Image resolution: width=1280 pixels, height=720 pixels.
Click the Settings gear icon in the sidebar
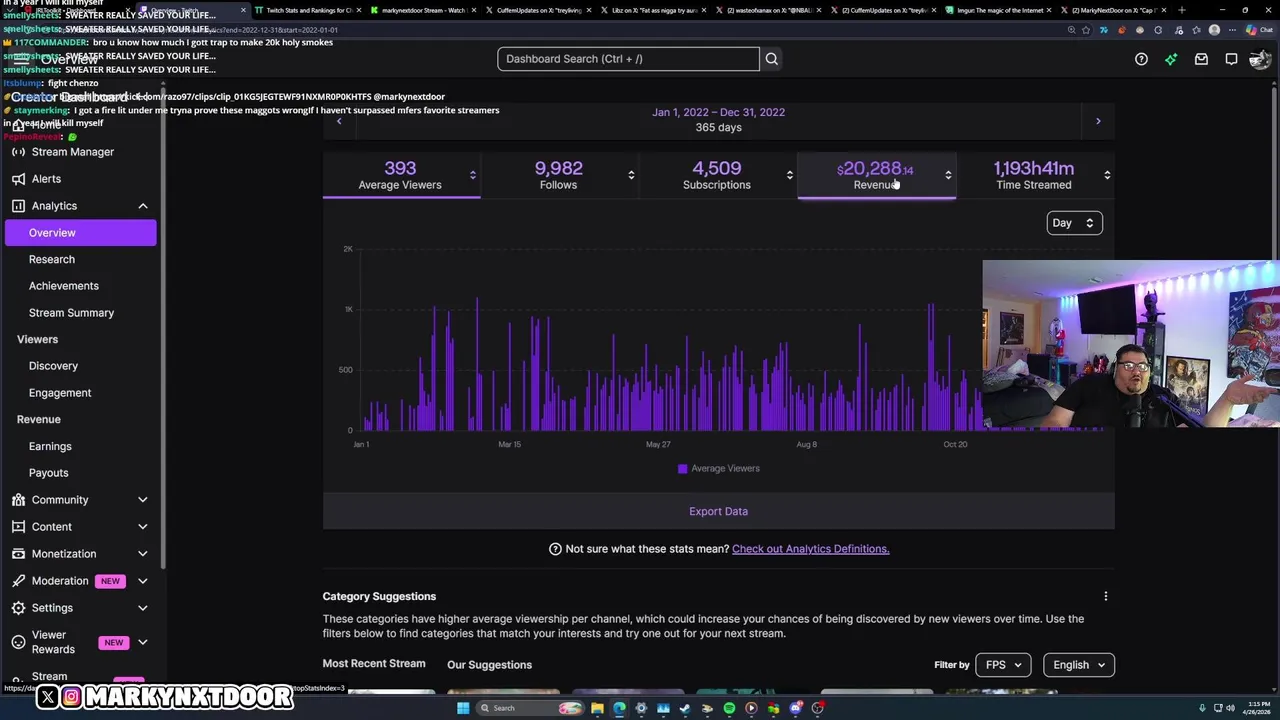pos(18,608)
